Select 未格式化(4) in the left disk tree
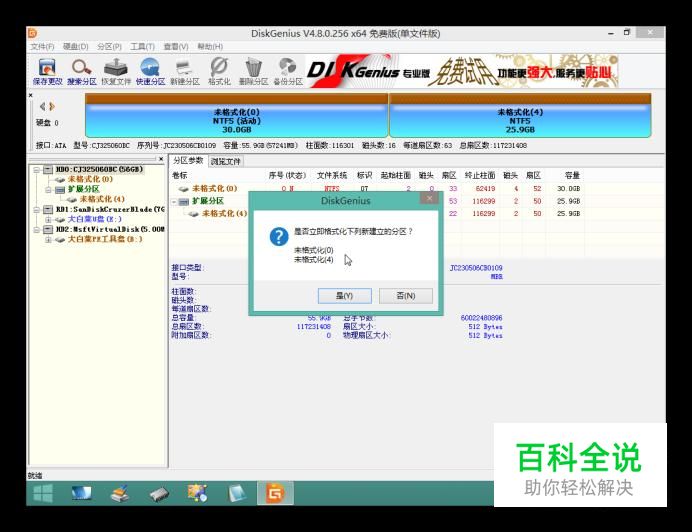 coord(102,199)
